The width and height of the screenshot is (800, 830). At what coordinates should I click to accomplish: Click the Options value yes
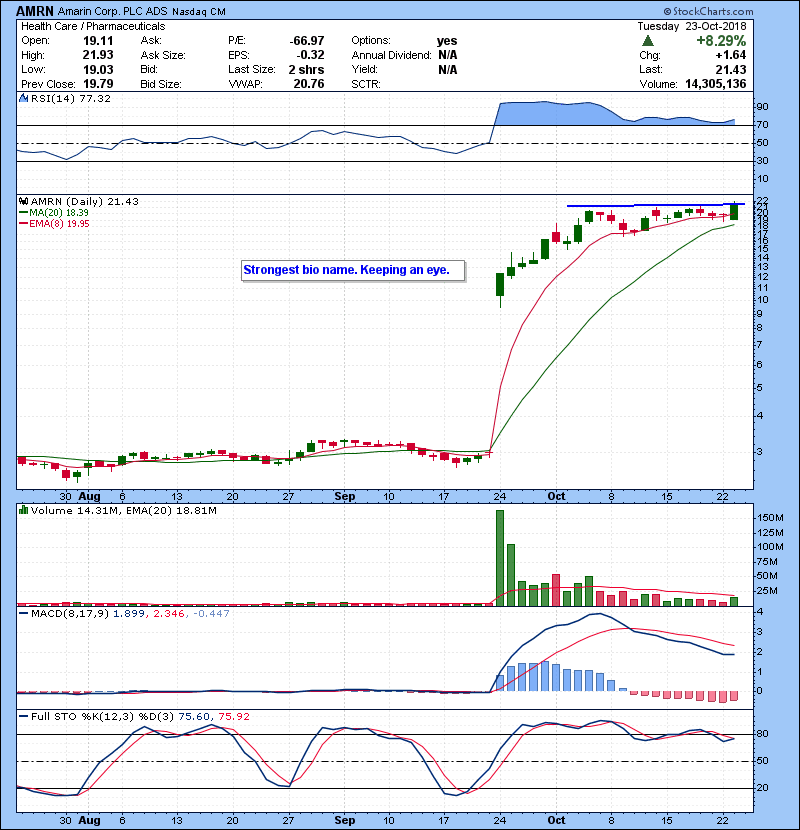pyautogui.click(x=447, y=41)
